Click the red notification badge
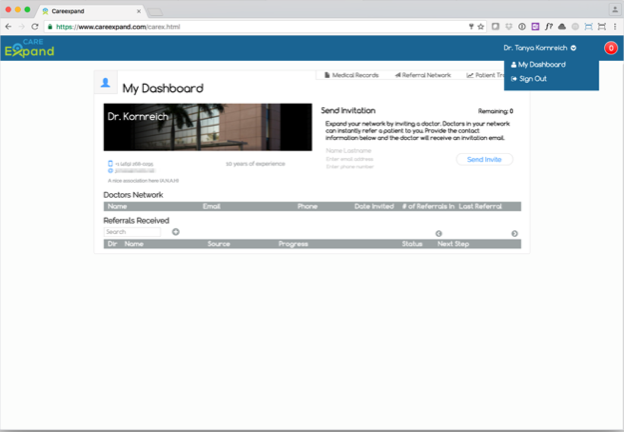The height and width of the screenshot is (432, 624). [x=610, y=48]
